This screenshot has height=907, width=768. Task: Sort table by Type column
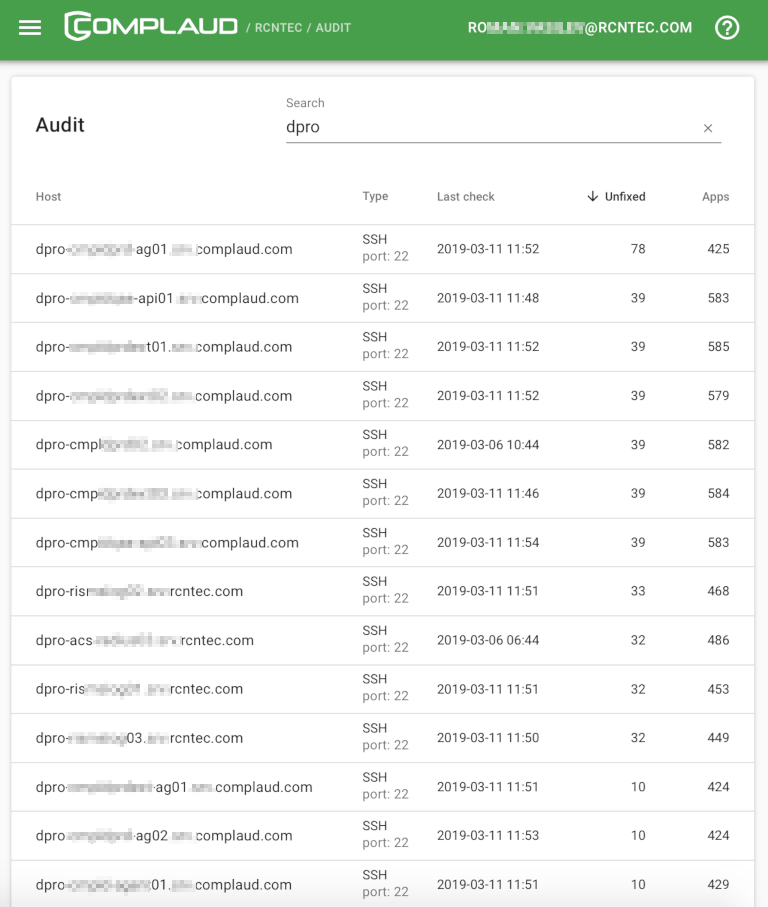click(x=375, y=197)
